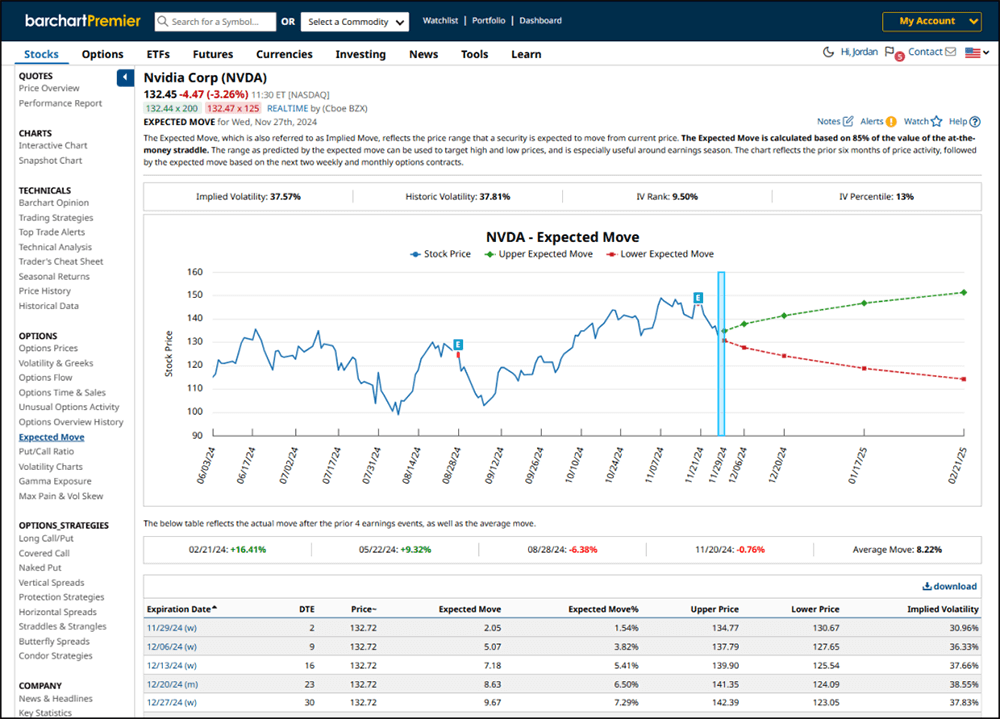This screenshot has width=1000, height=719.
Task: Click the Upper Price value 141.35
Action: point(725,684)
